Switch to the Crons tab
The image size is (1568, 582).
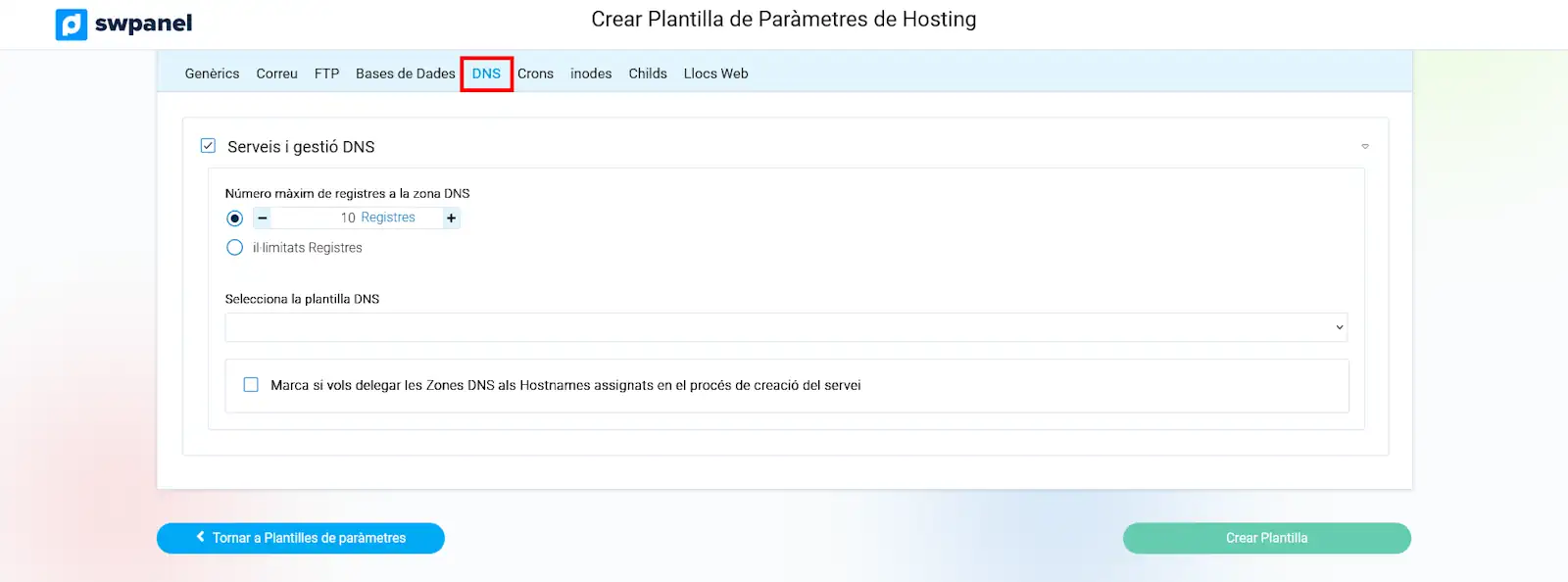point(535,73)
